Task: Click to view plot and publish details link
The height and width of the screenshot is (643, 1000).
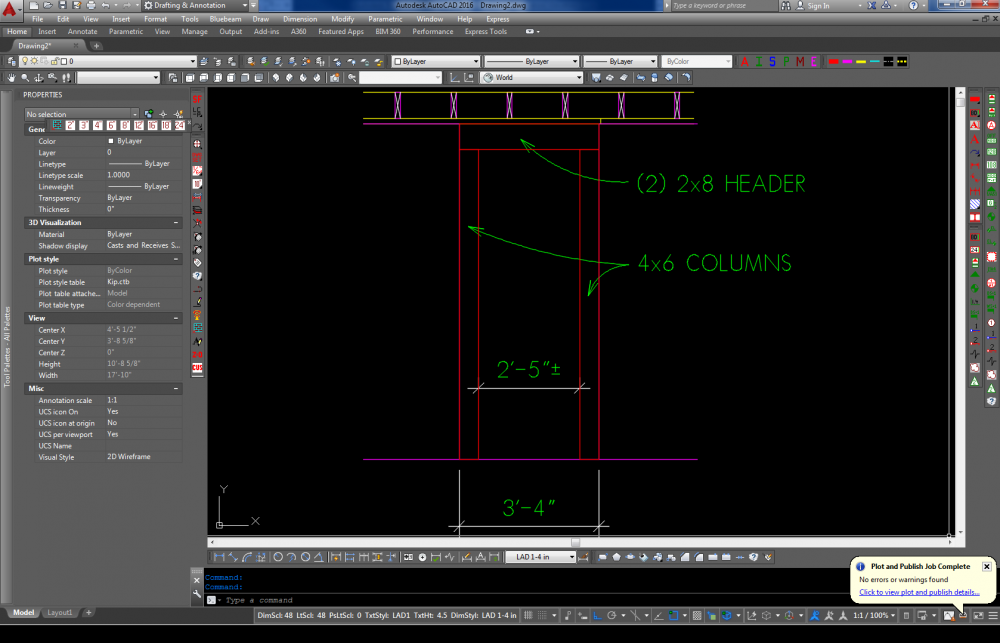Action: pyautogui.click(x=919, y=592)
